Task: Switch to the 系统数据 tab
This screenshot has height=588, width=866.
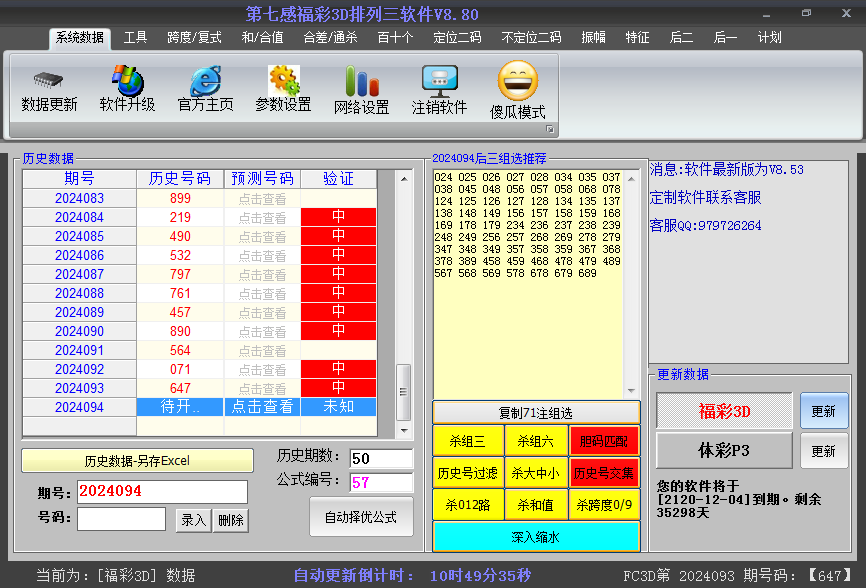Action: coord(80,38)
